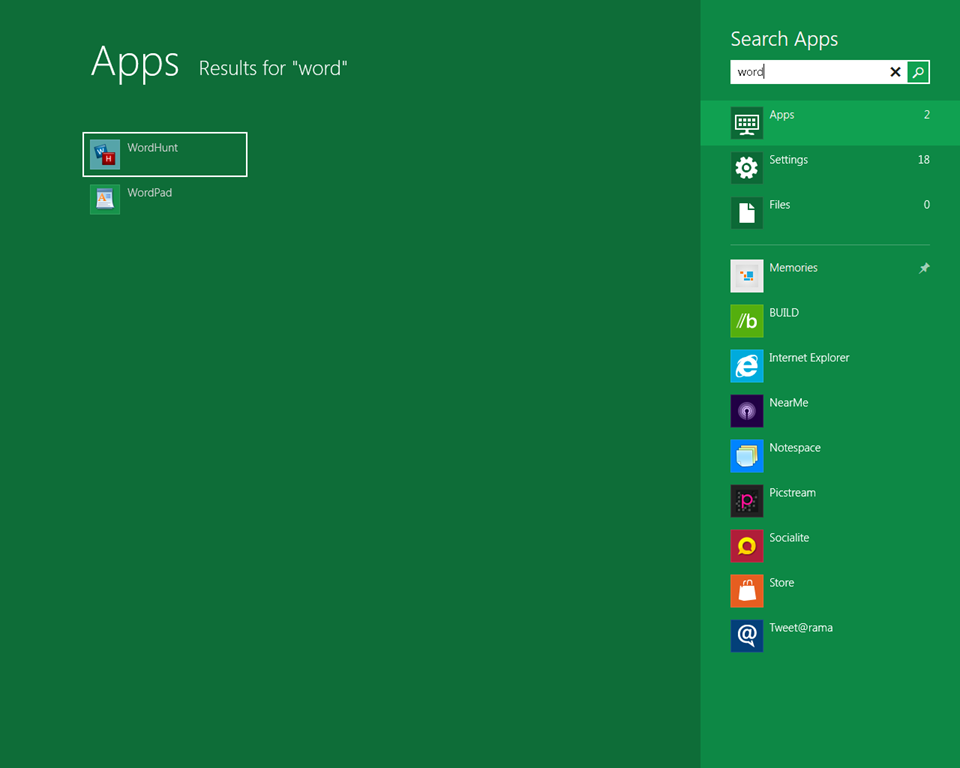Search within the Notespace app icon
This screenshot has width=960, height=768.
pyautogui.click(x=747, y=456)
